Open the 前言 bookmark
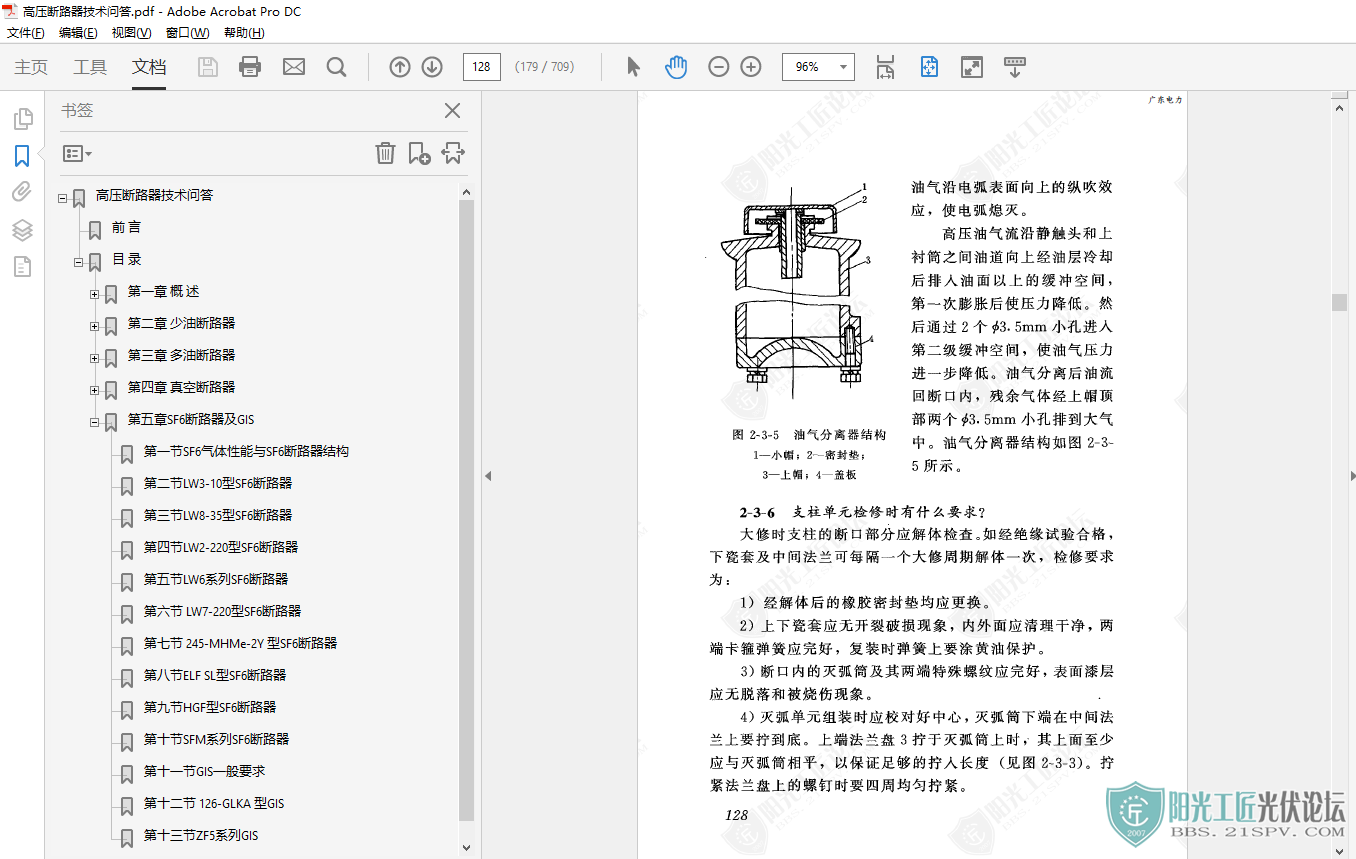Viewport: 1356px width, 859px height. pos(126,227)
